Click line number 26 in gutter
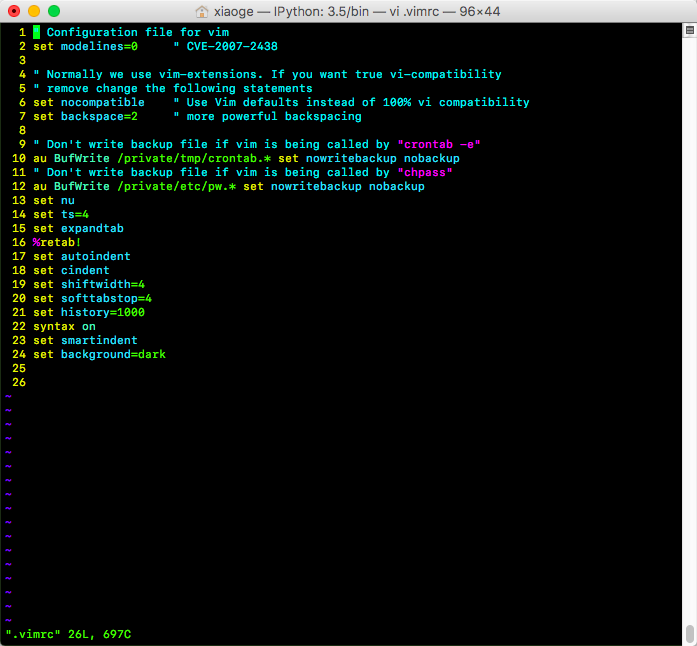This screenshot has width=697, height=646. (19, 382)
